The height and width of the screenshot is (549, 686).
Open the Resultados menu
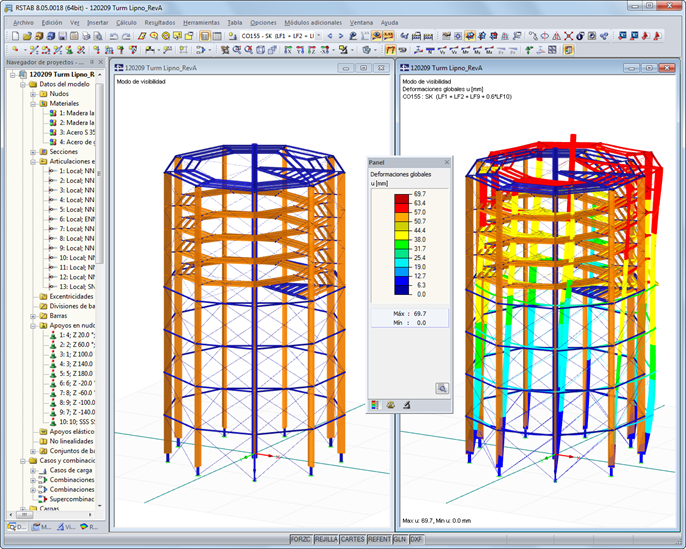(x=159, y=21)
